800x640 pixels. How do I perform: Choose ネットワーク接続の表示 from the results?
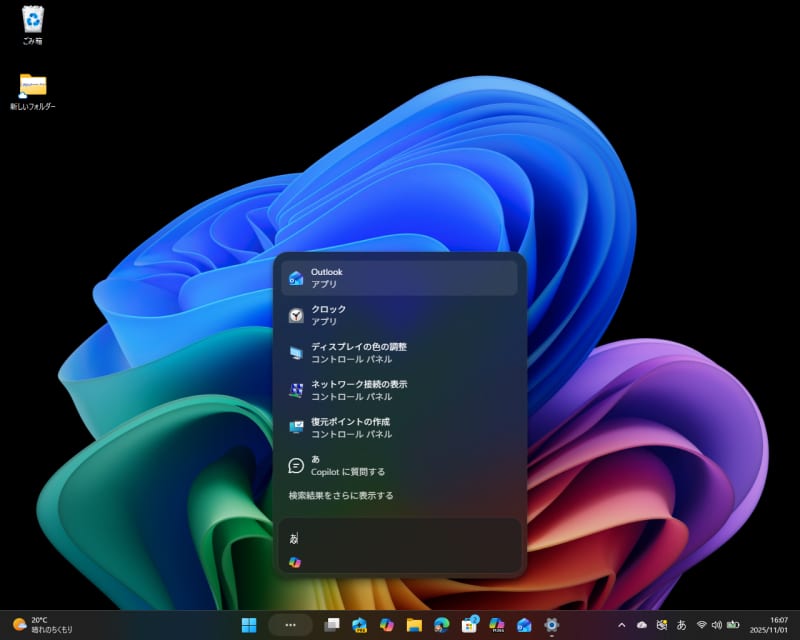click(399, 390)
